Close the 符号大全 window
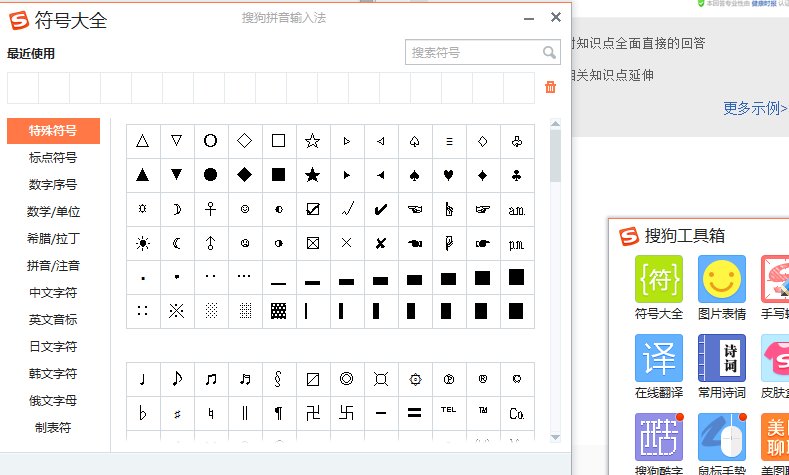 pos(556,17)
